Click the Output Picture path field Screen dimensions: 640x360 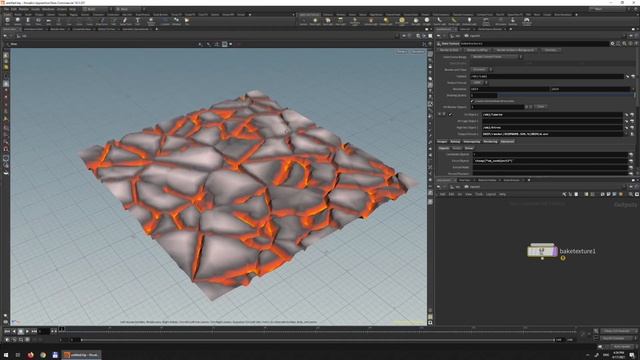[552, 134]
